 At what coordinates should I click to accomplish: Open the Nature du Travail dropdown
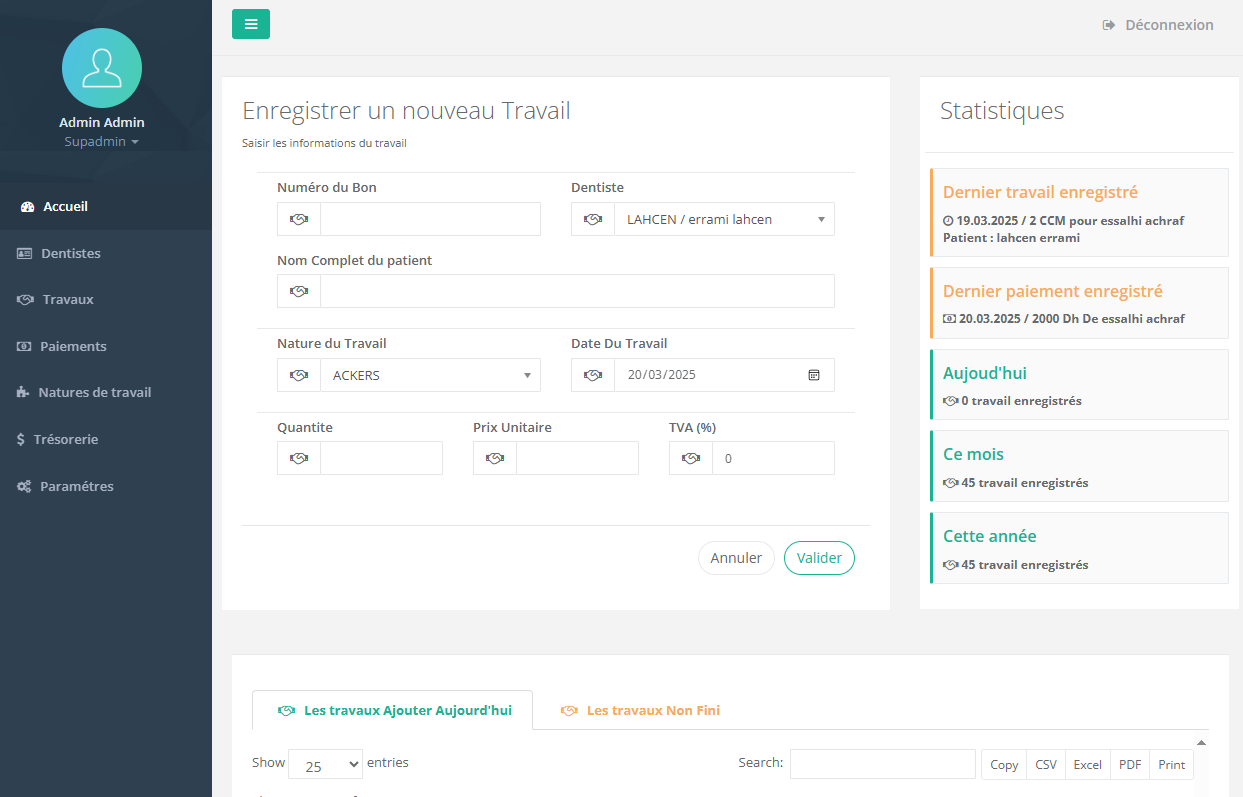point(430,375)
